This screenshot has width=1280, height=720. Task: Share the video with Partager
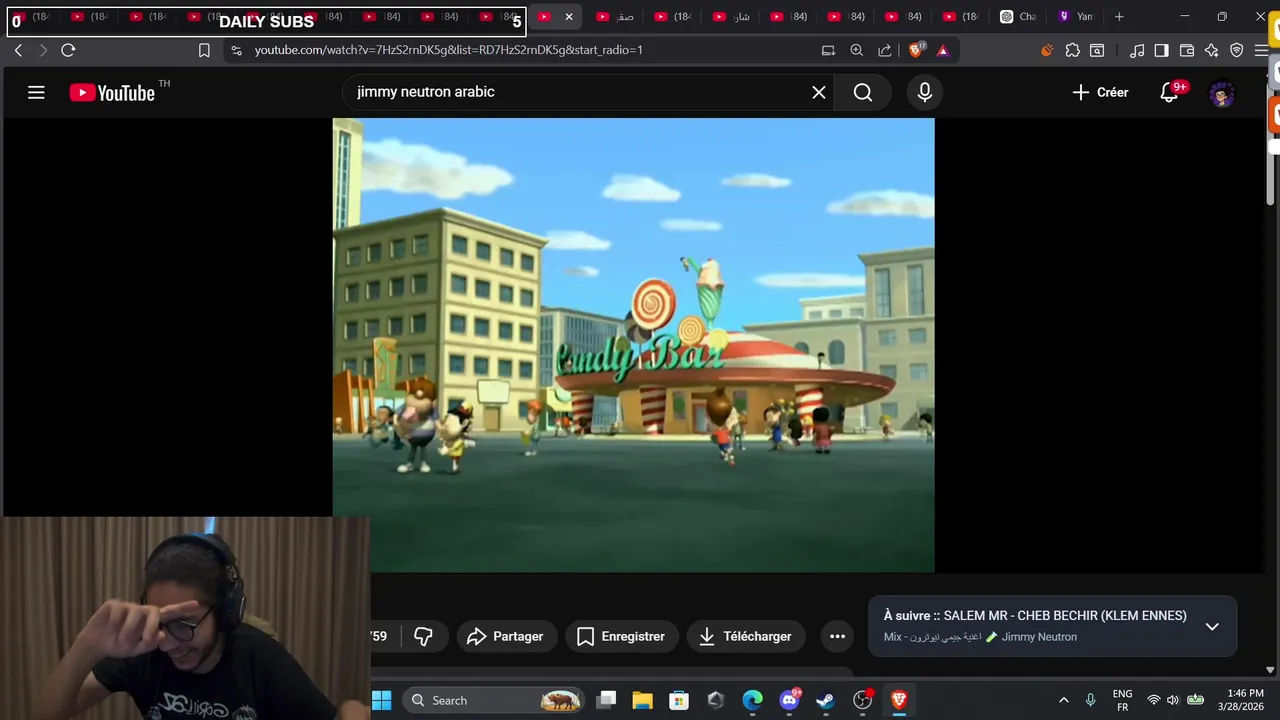tap(505, 636)
